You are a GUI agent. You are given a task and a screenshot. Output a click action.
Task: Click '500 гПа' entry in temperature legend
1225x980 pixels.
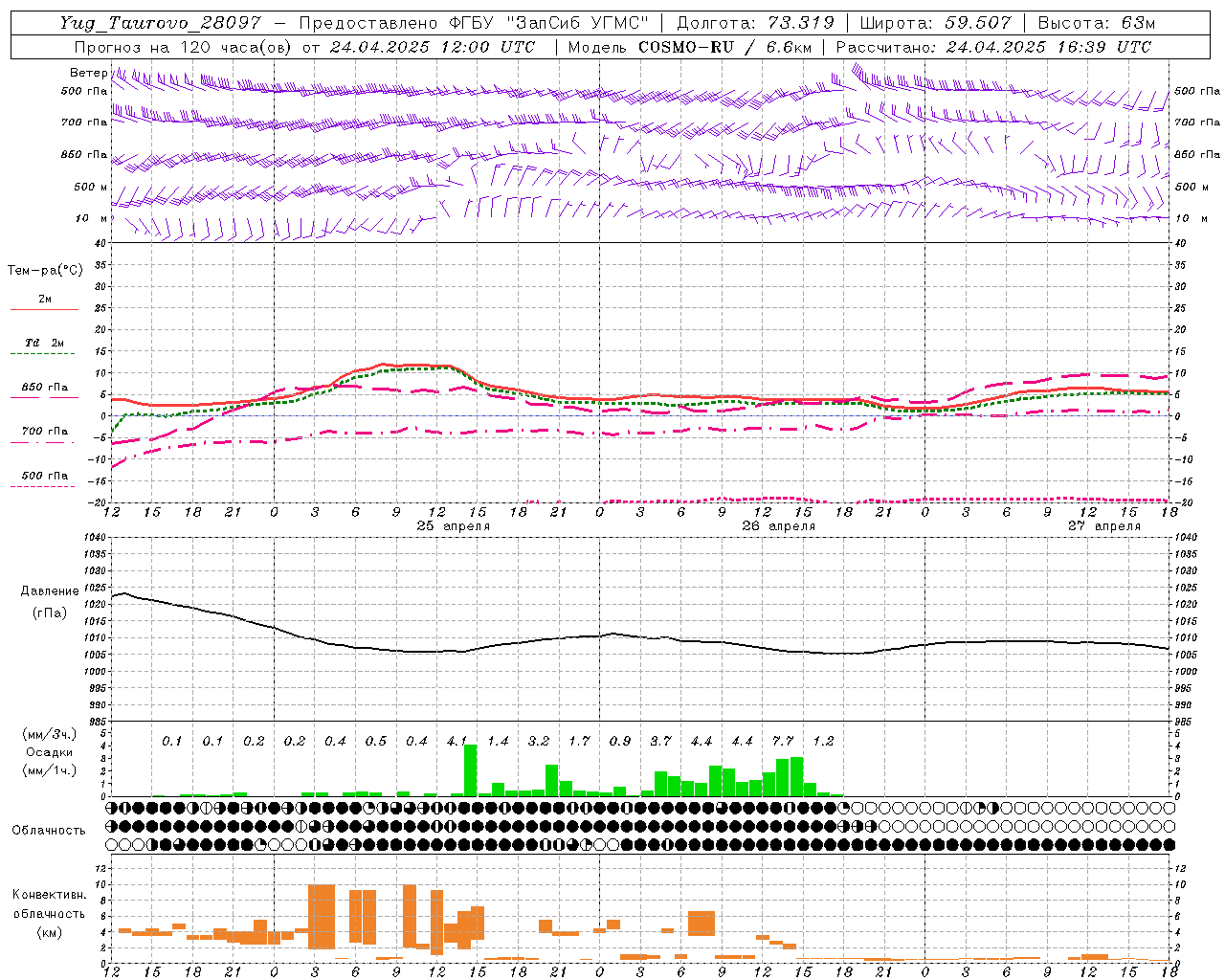[x=45, y=476]
